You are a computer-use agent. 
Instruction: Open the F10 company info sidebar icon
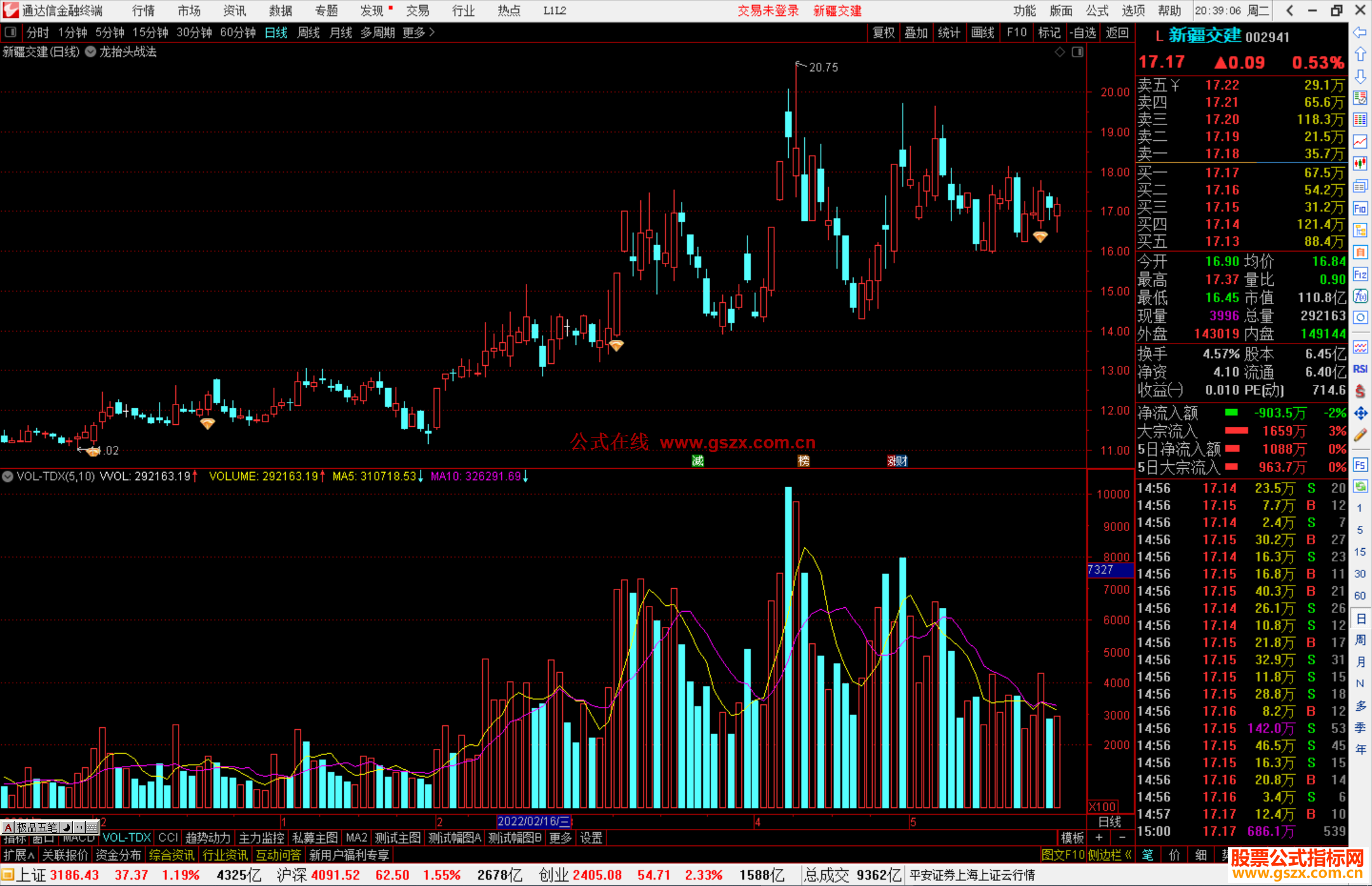coord(1360,208)
